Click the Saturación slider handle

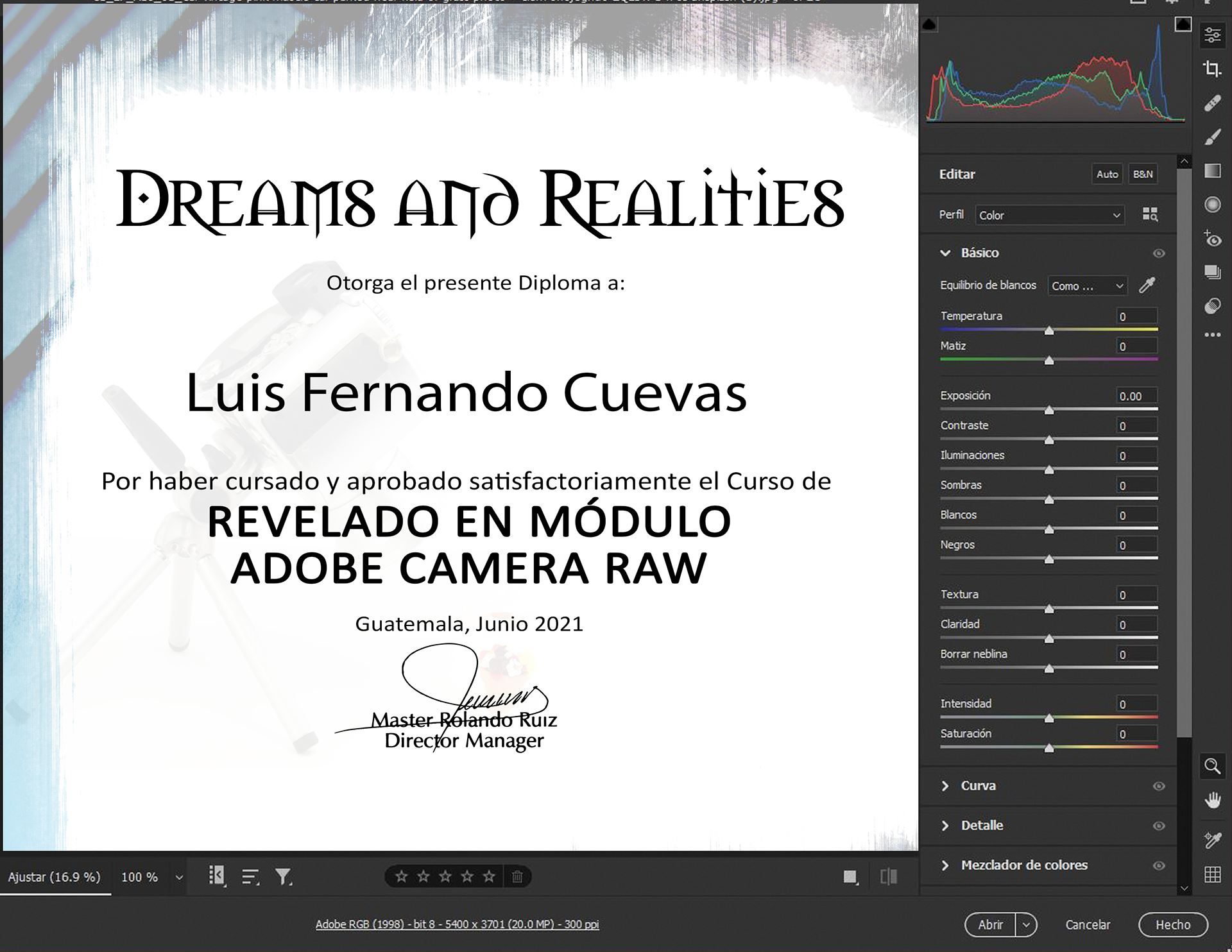coord(1049,748)
